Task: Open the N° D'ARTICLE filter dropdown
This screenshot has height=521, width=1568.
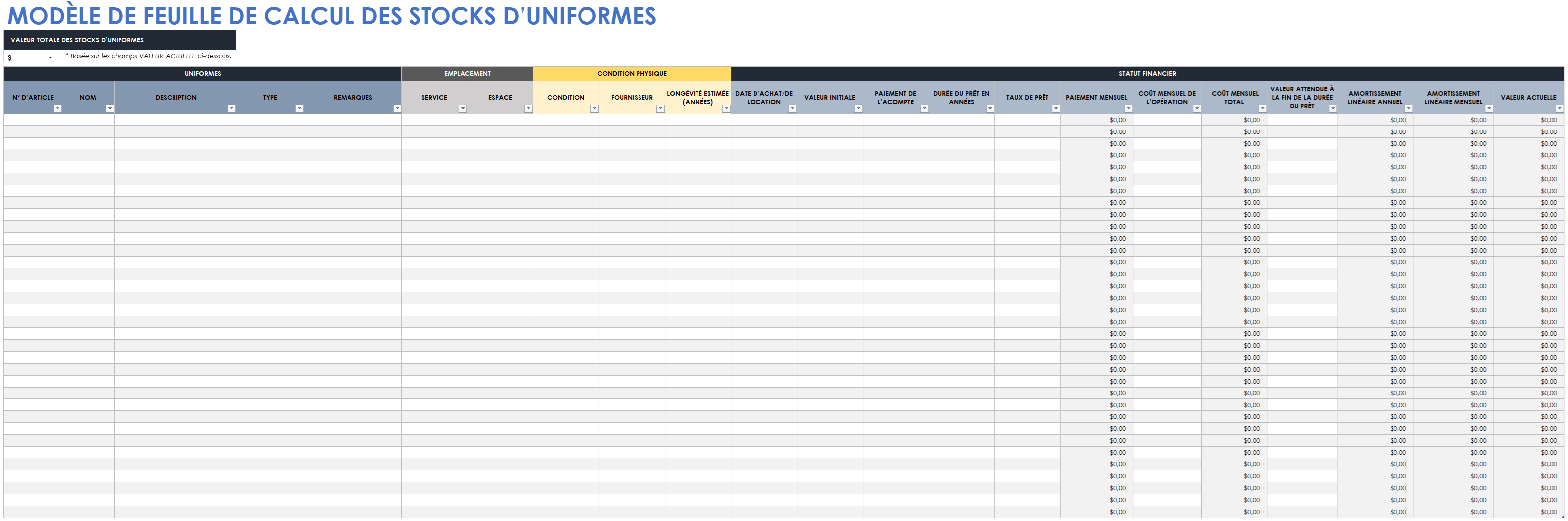Action: pos(58,109)
